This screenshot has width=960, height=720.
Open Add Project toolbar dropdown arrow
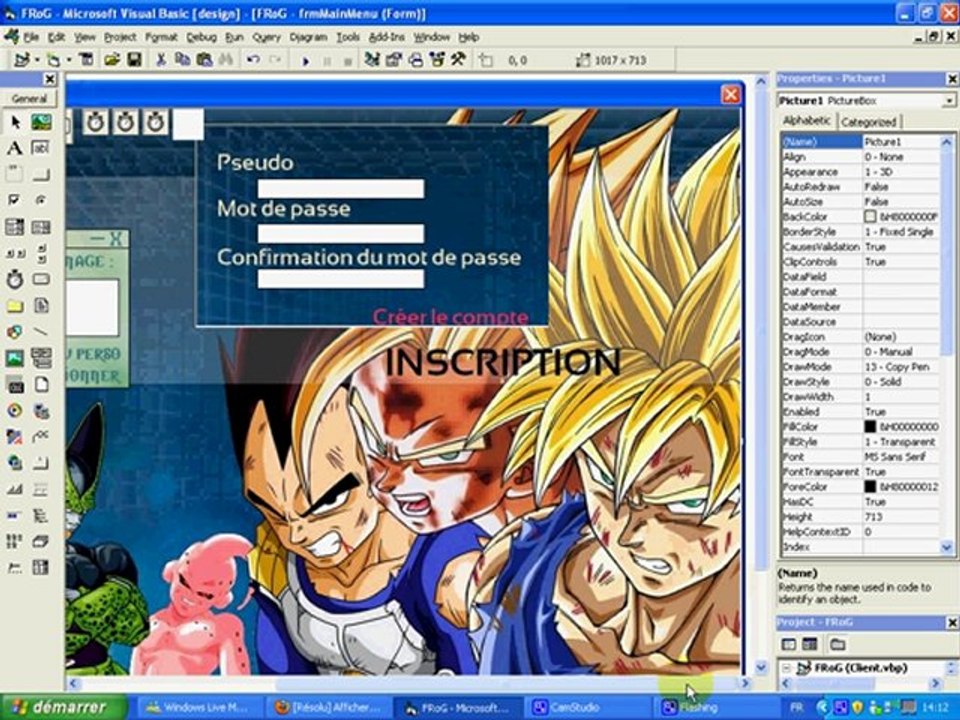point(37,60)
